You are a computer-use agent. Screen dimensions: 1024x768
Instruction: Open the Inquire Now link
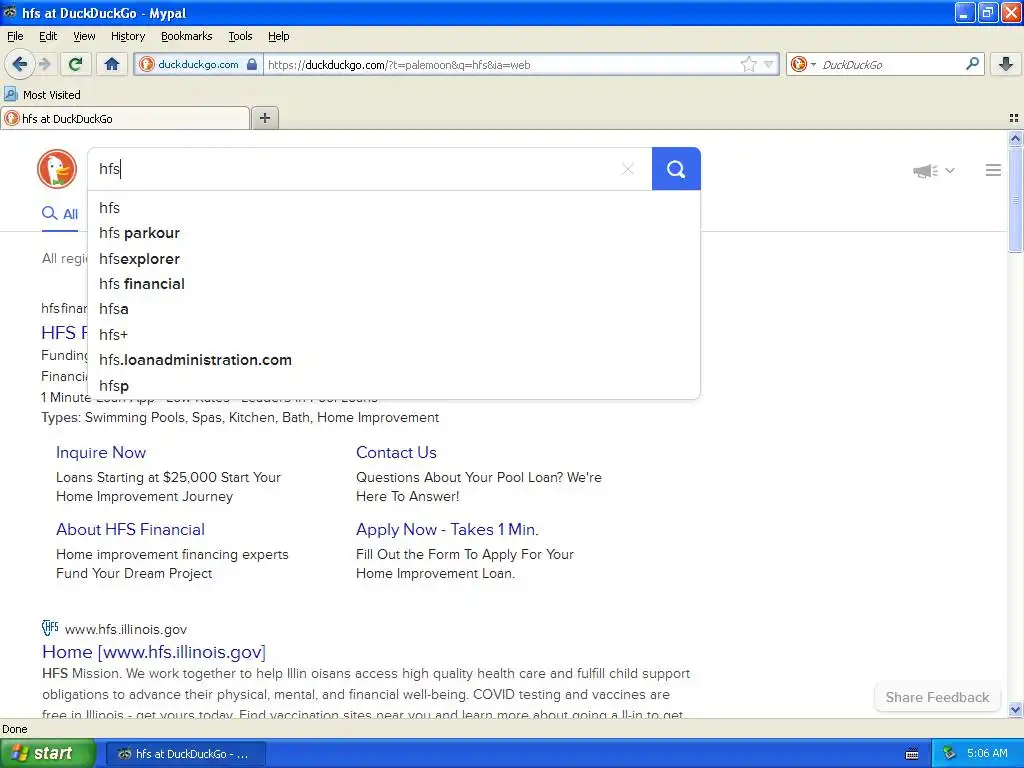click(101, 453)
